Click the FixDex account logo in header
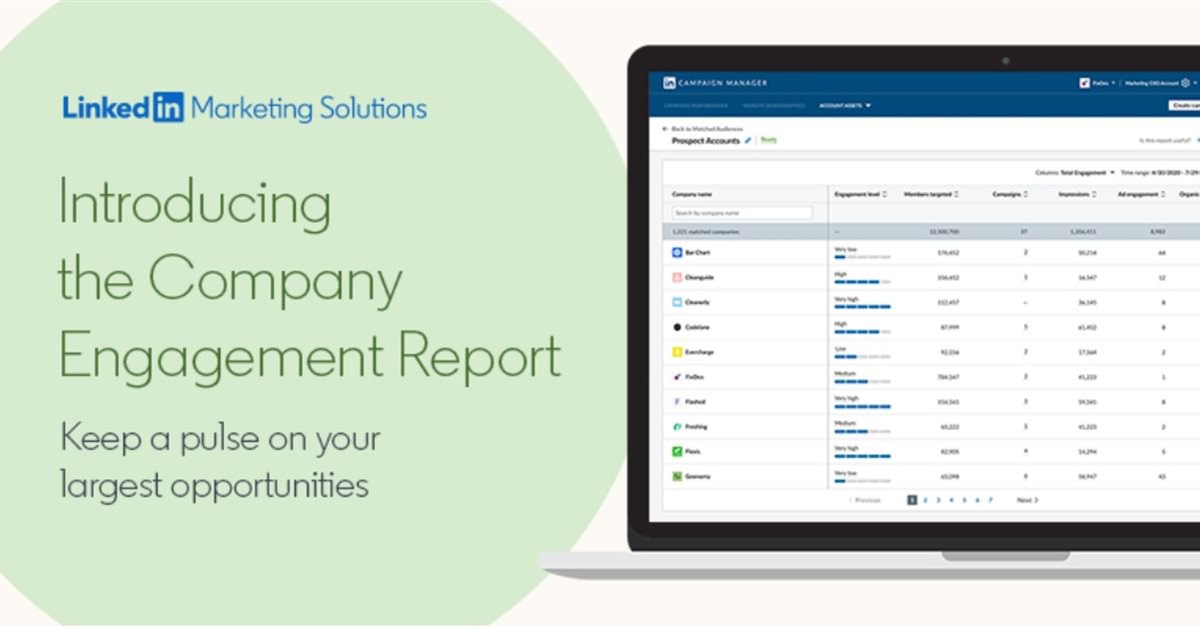 point(1085,83)
